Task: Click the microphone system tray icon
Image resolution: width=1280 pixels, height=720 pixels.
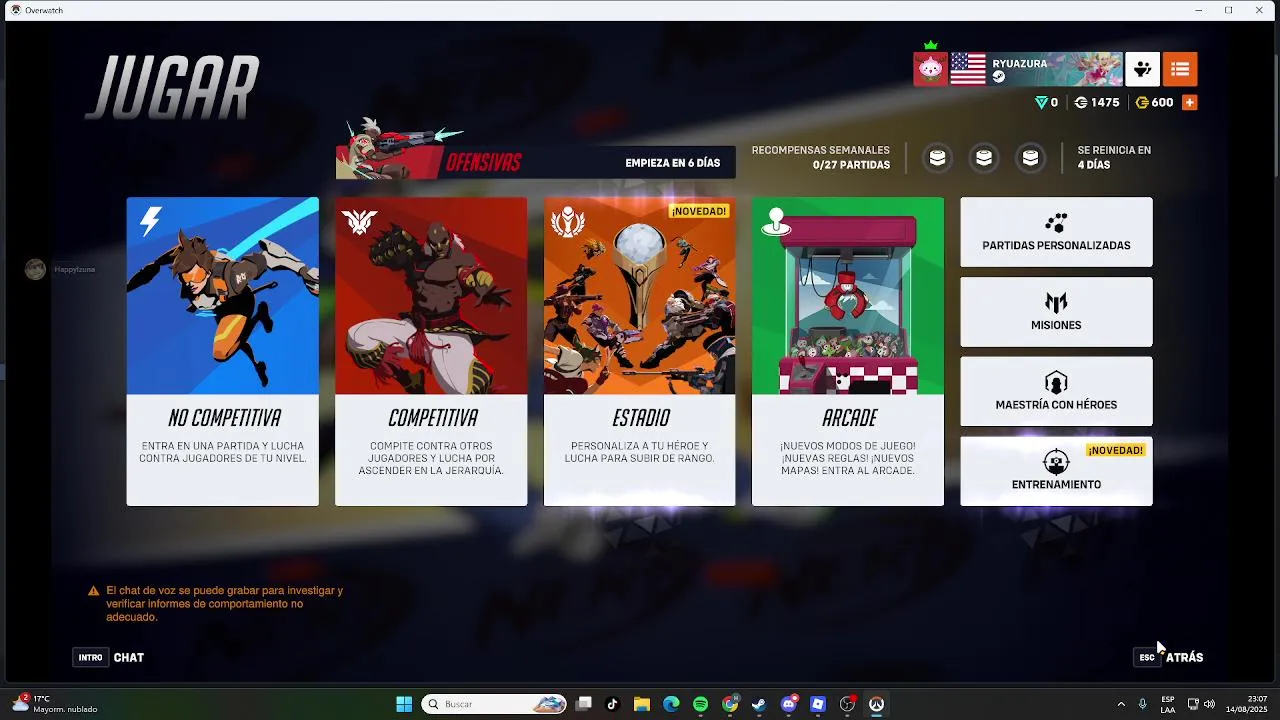Action: [x=1142, y=704]
